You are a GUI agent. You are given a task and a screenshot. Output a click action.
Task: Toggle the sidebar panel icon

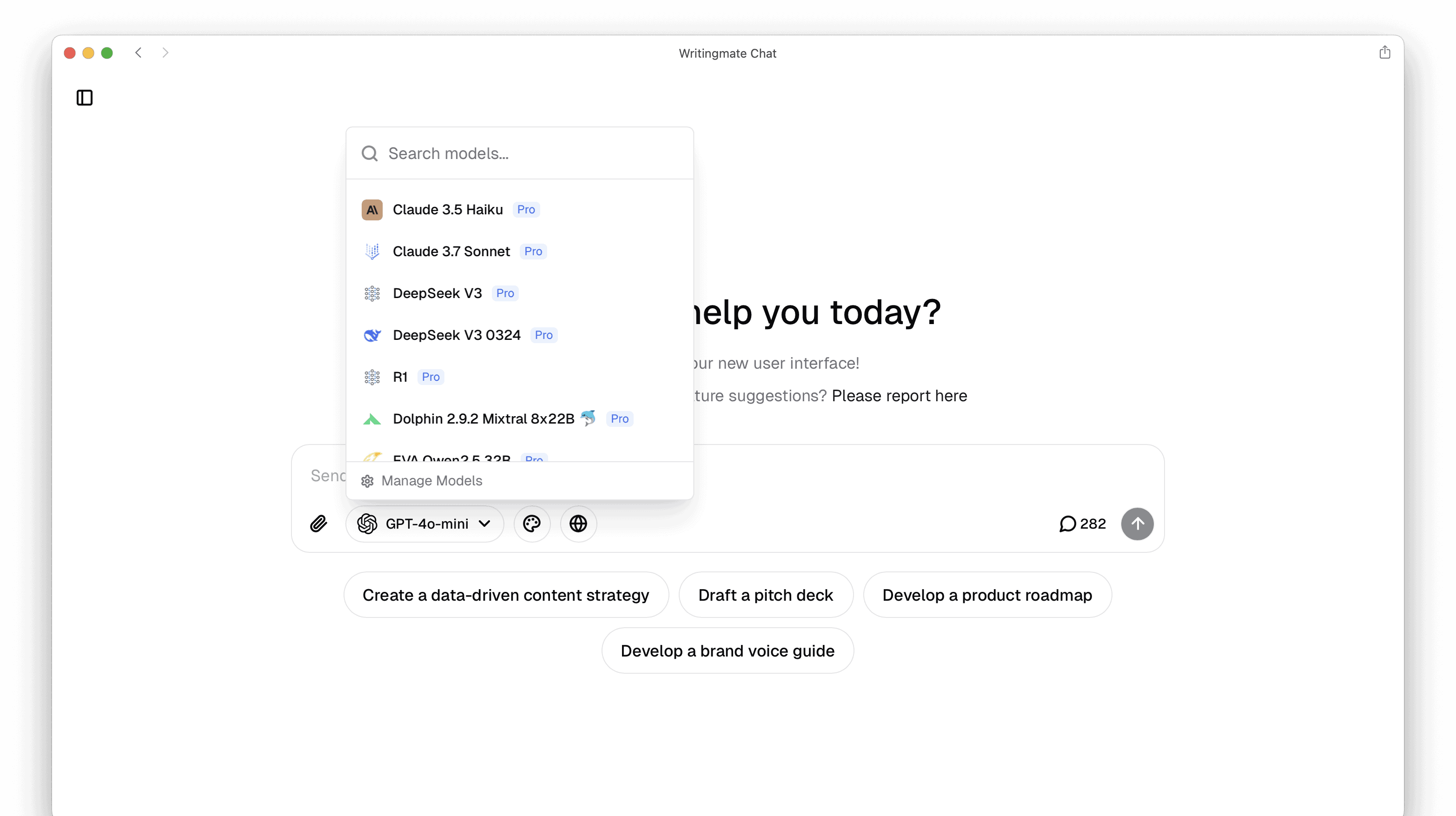[84, 98]
